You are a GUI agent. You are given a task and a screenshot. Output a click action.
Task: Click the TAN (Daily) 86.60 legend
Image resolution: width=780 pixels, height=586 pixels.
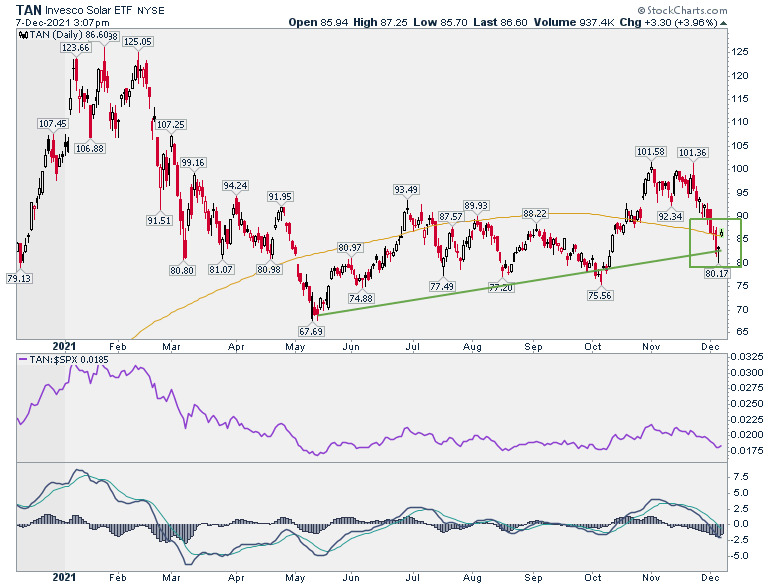click(x=69, y=35)
